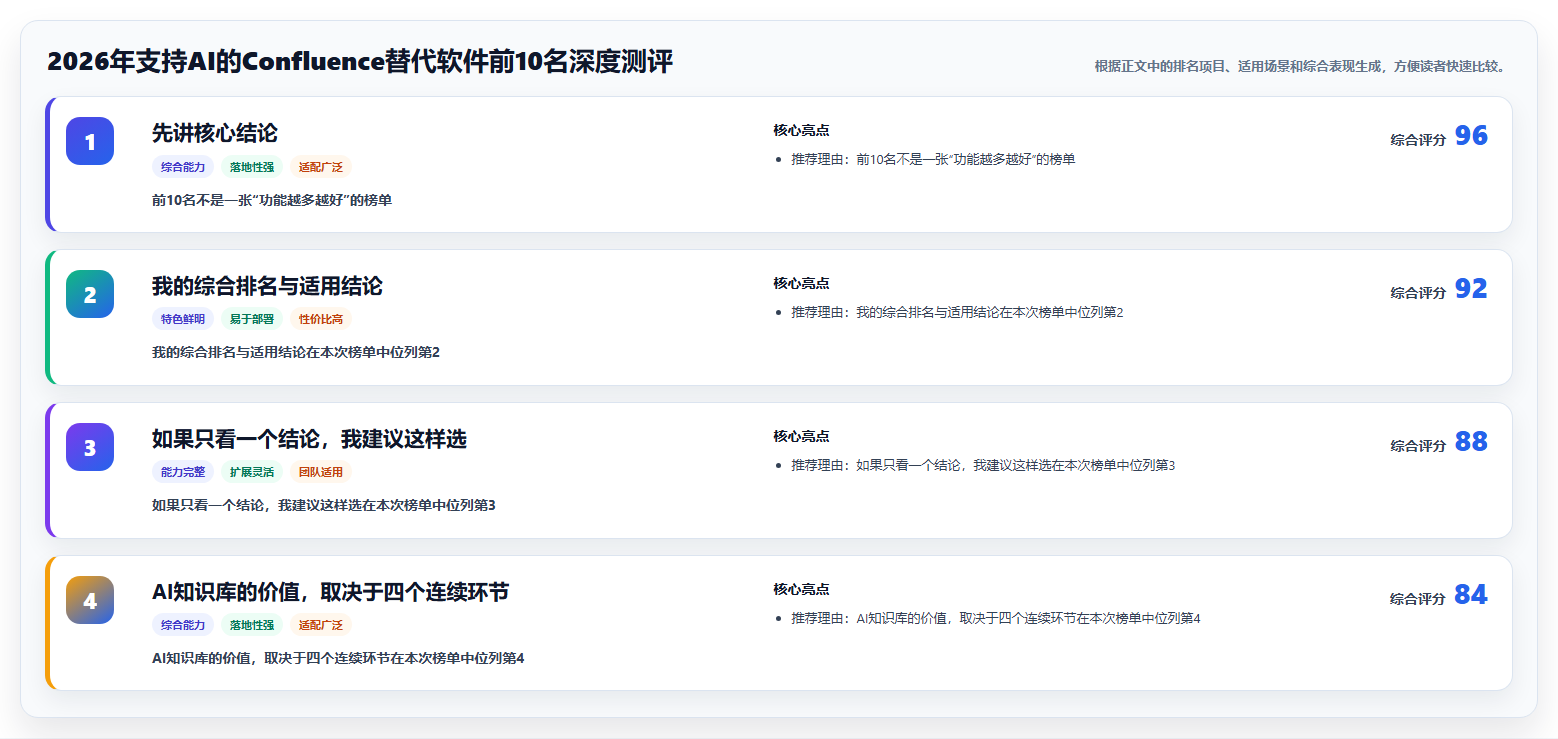Viewport: 1558px width, 739px height.
Task: Click the 性价比高 tag
Action: click(321, 320)
